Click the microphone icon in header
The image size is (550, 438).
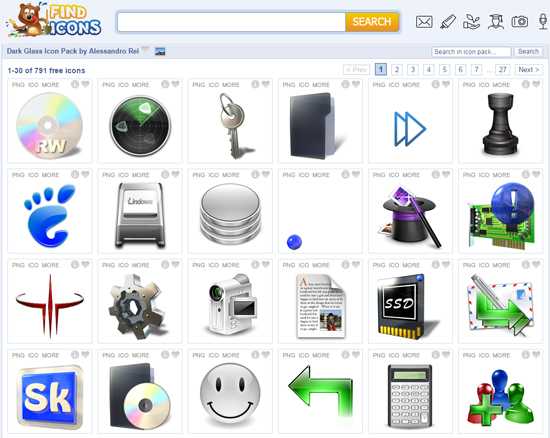click(x=543, y=22)
